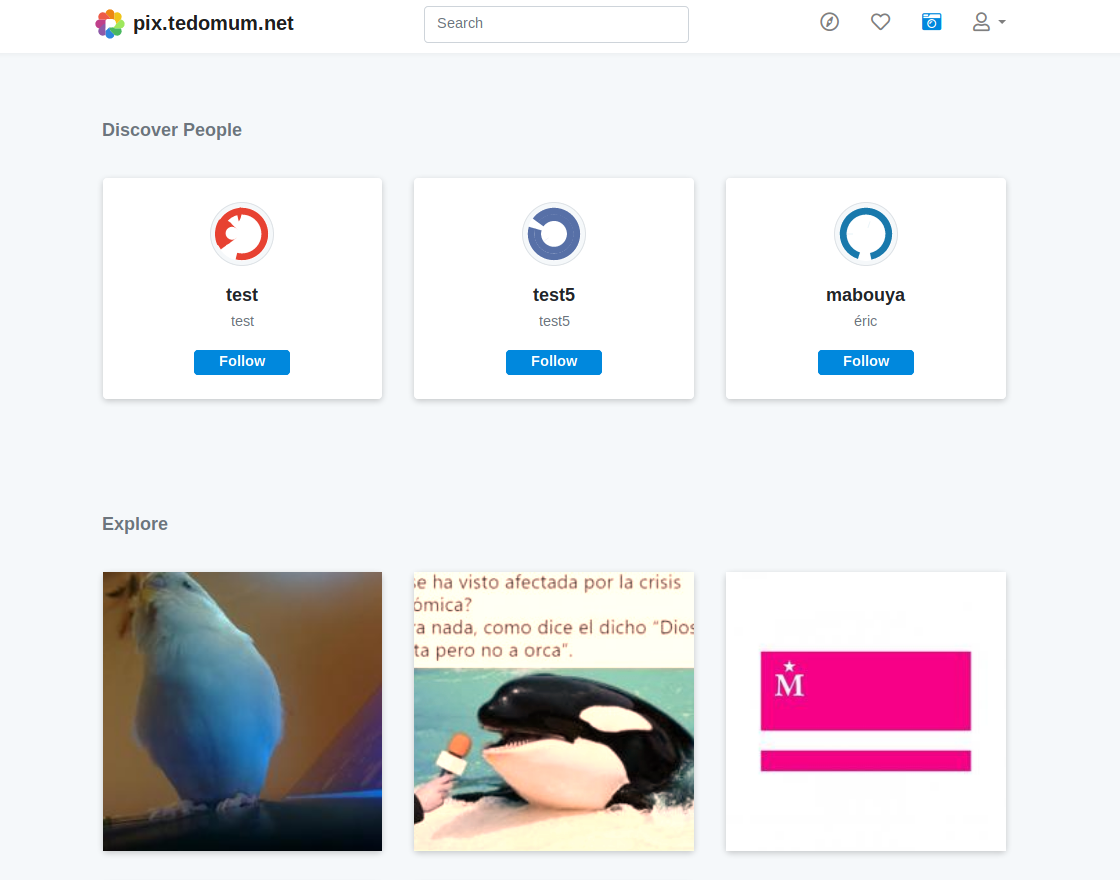Follow the user mabouya
This screenshot has height=880, width=1120.
[x=865, y=362]
